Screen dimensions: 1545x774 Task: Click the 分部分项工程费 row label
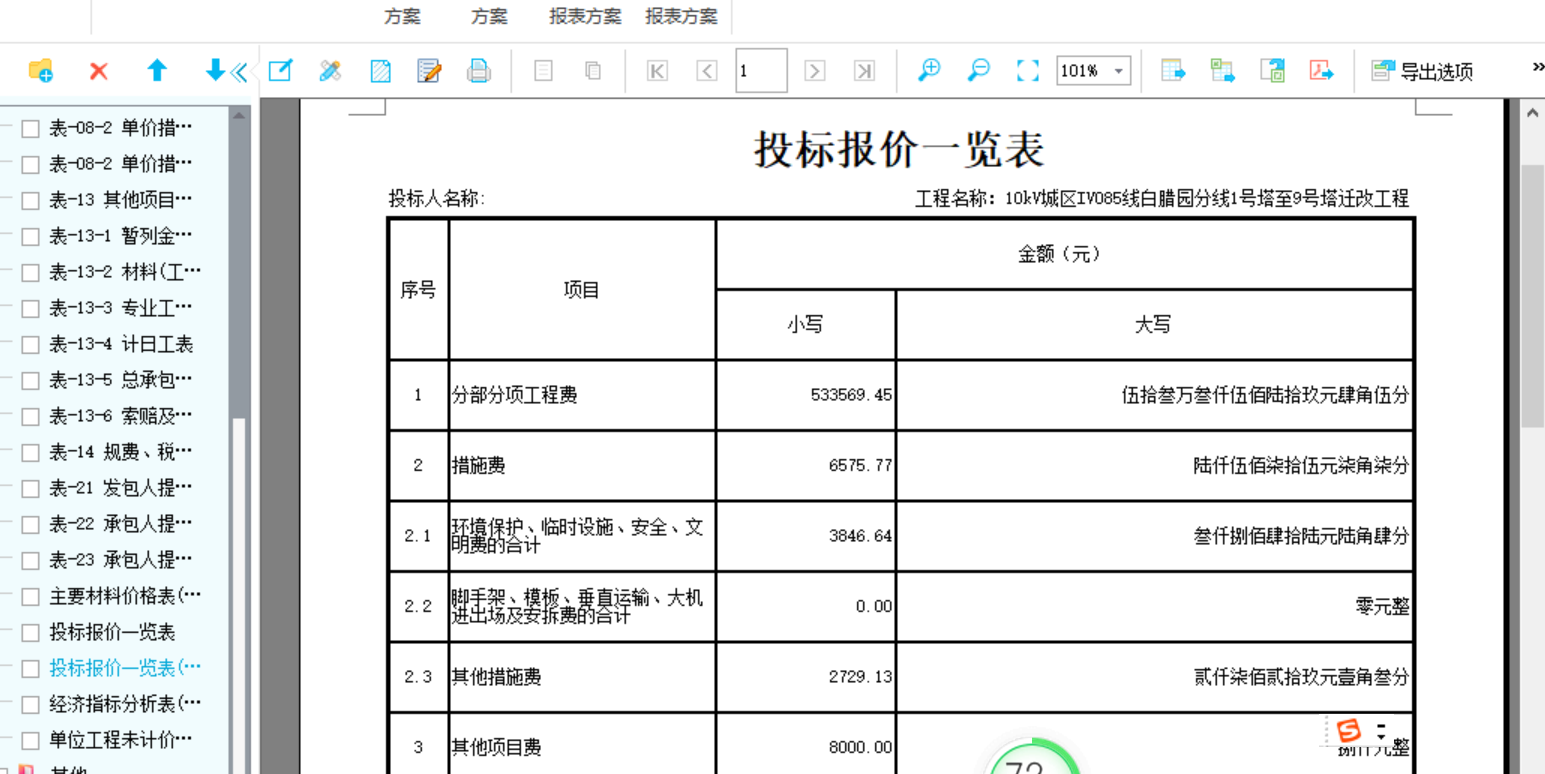point(515,395)
